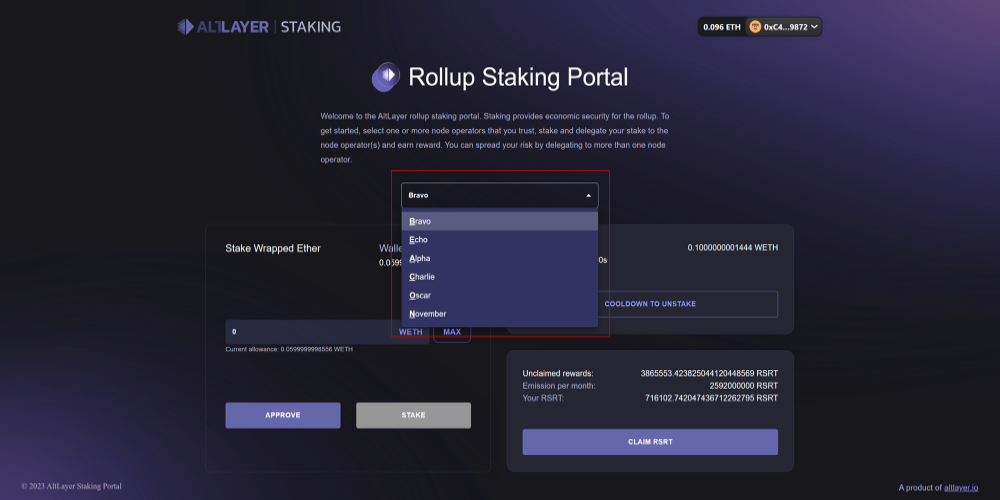The image size is (1000, 500).
Task: Click the APPROVE button
Action: (283, 415)
